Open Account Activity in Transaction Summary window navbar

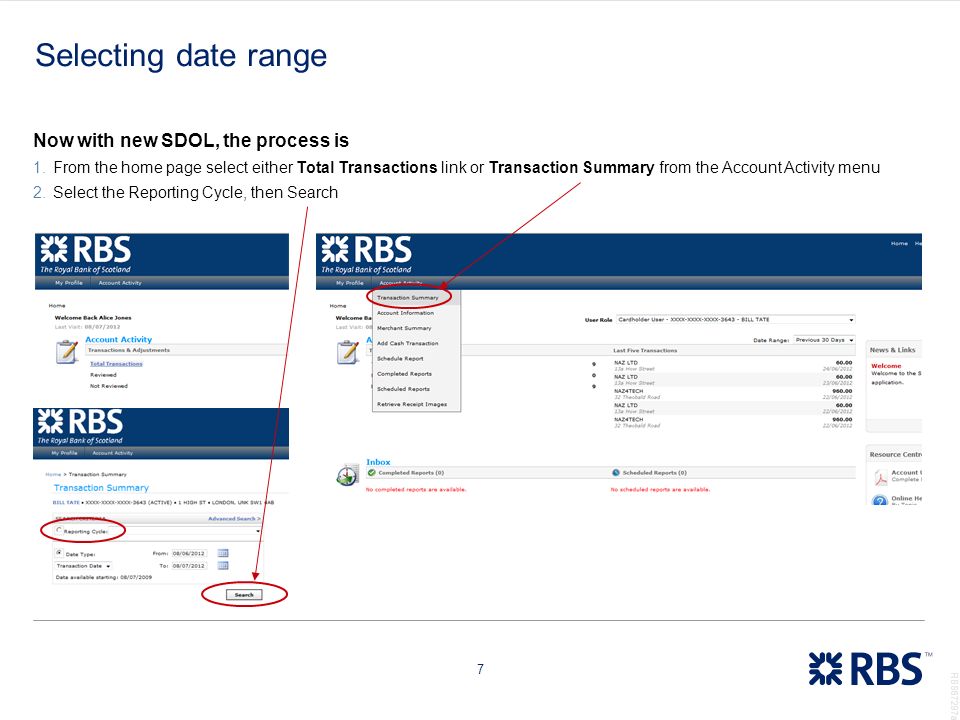(x=113, y=453)
